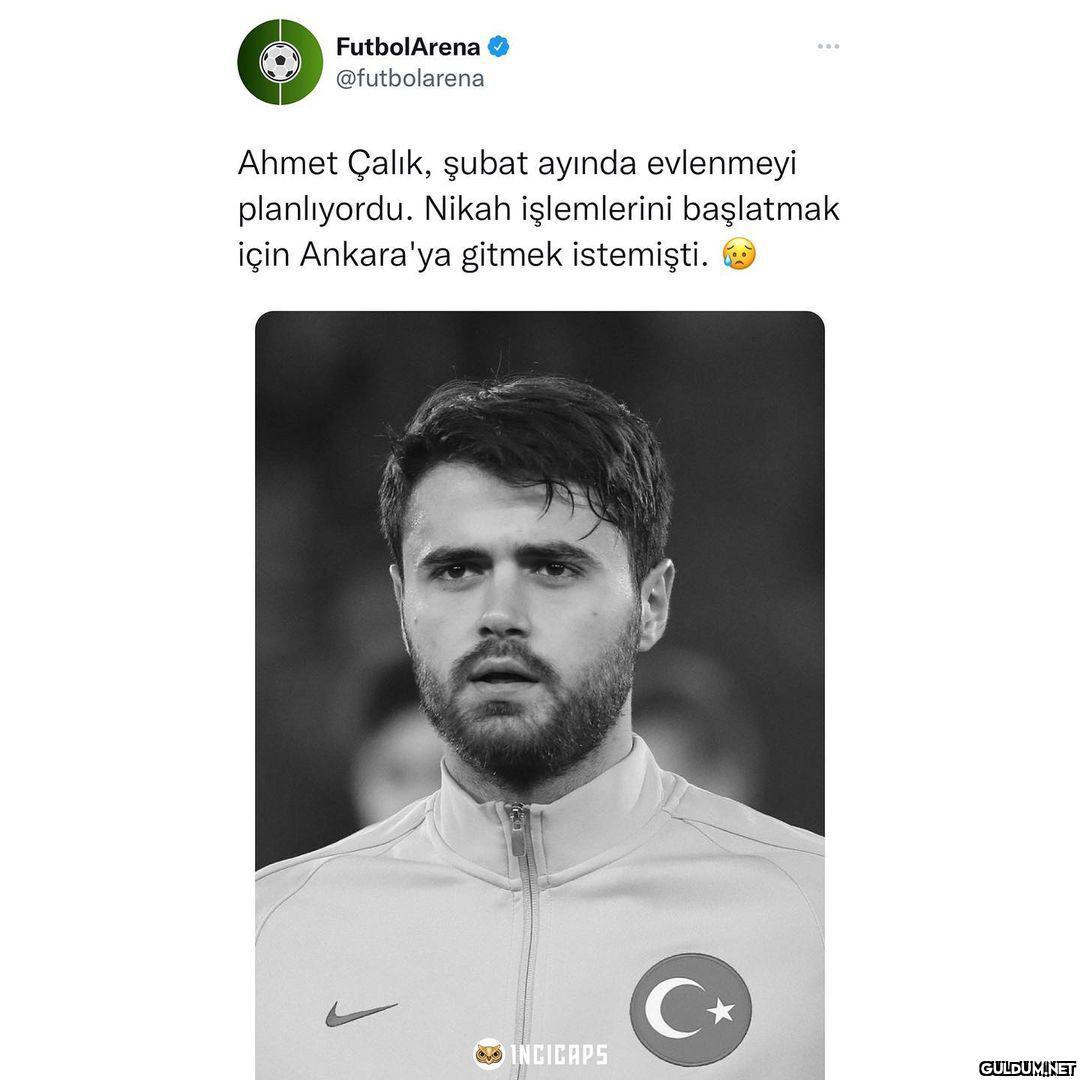
Task: Click the Incicaps owl logo
Action: (488, 1054)
